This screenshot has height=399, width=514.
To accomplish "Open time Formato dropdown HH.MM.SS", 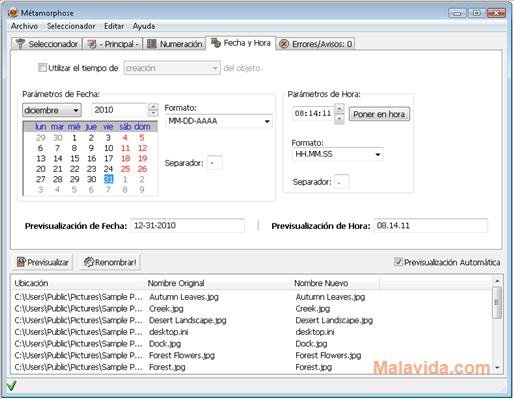I will click(337, 154).
